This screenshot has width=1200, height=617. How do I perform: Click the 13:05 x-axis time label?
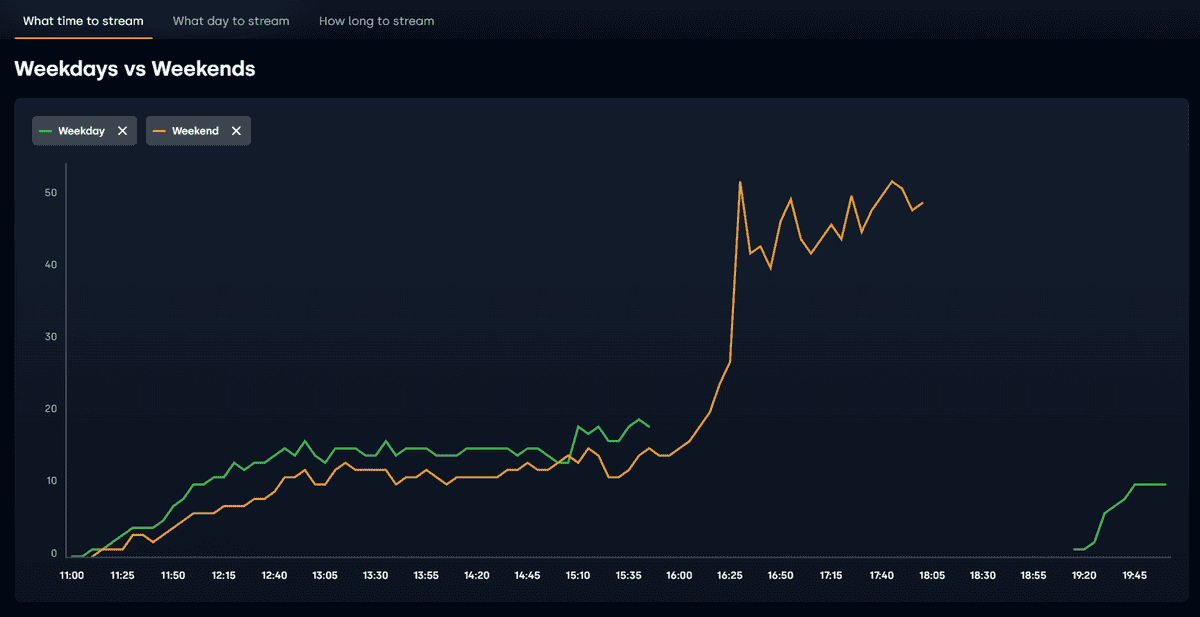(x=325, y=576)
